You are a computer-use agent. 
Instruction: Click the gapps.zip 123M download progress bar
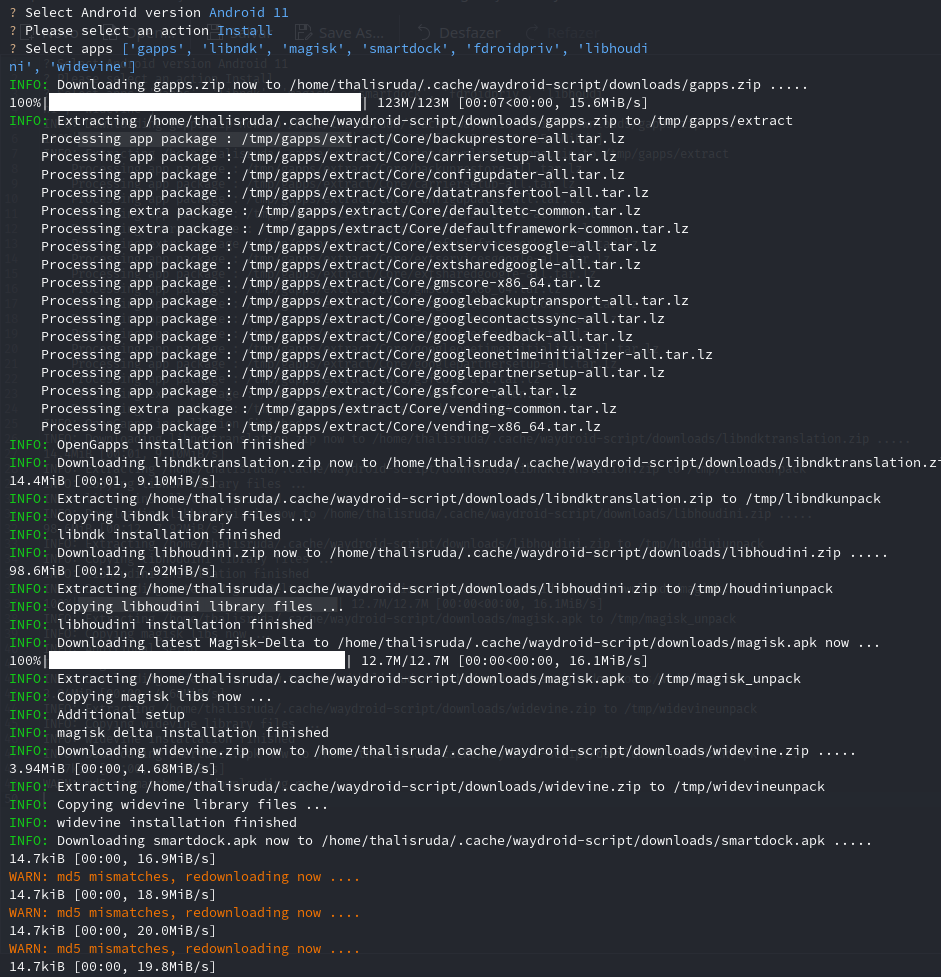(x=204, y=103)
